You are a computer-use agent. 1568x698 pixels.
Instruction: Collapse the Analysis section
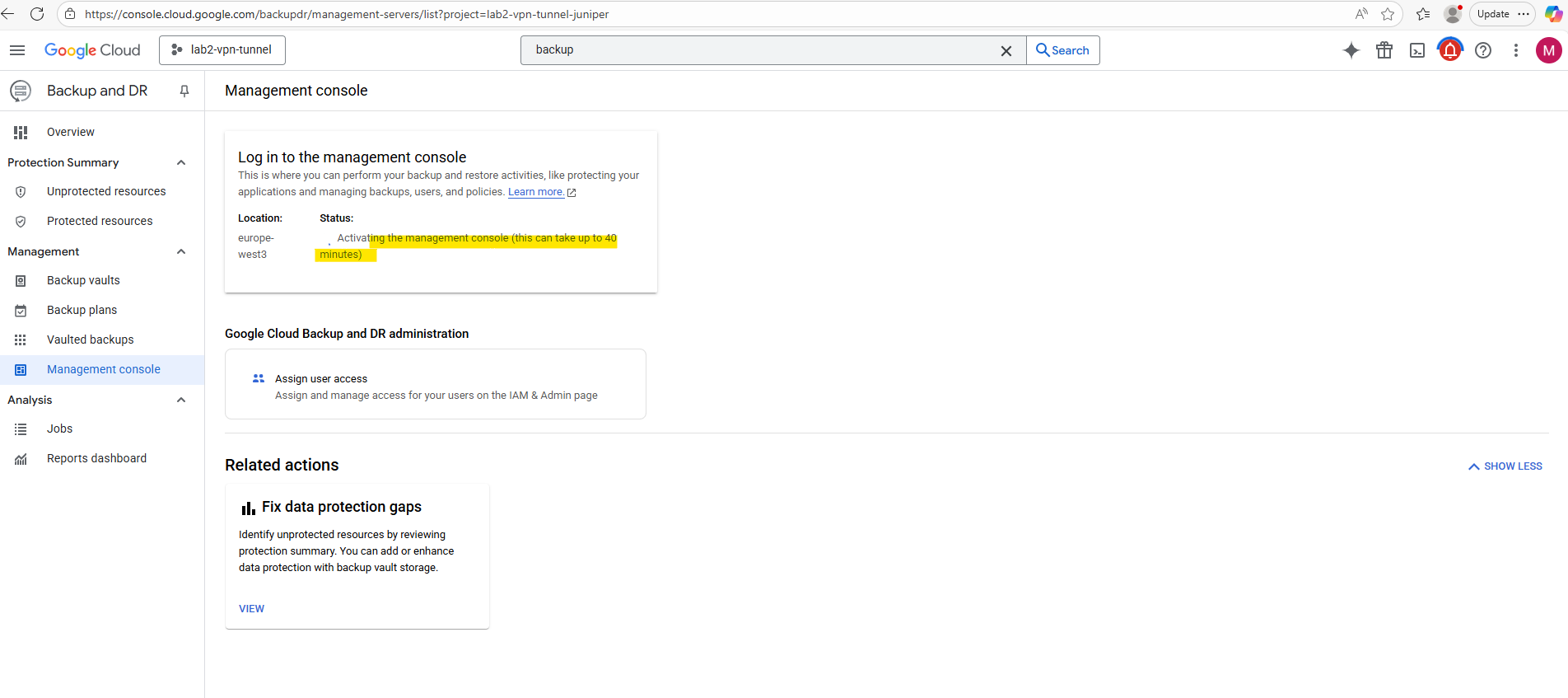181,400
